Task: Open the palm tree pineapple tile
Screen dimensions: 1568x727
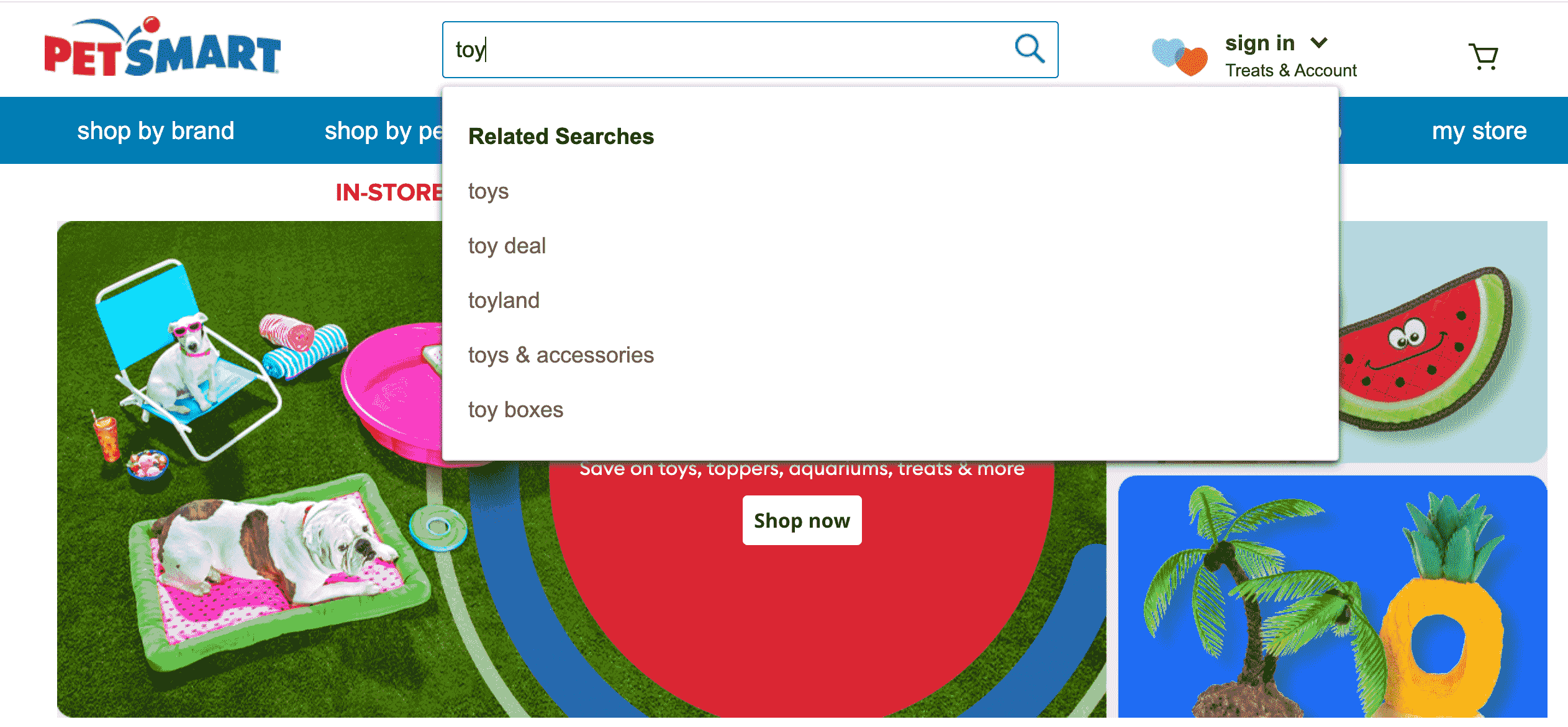Action: (1332, 596)
